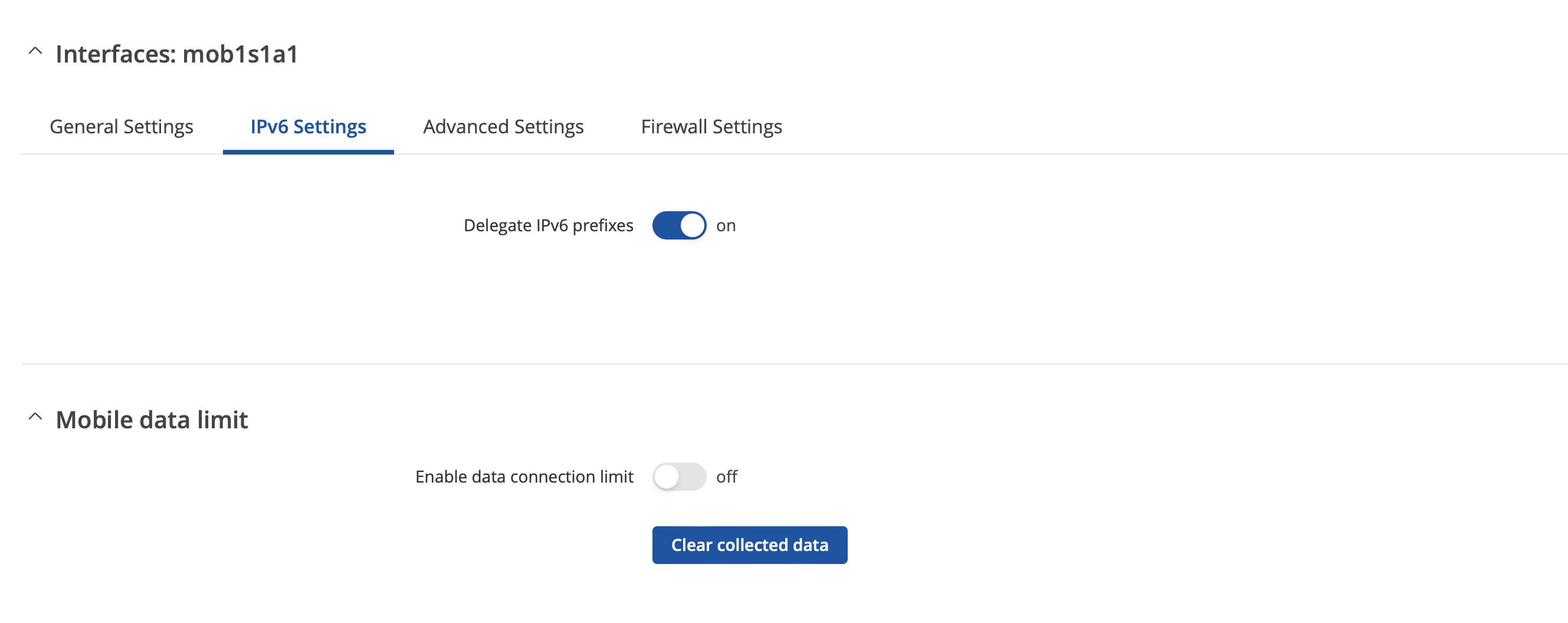
Task: Click the Interfaces: mob1s1a1 heading text
Action: click(x=176, y=54)
